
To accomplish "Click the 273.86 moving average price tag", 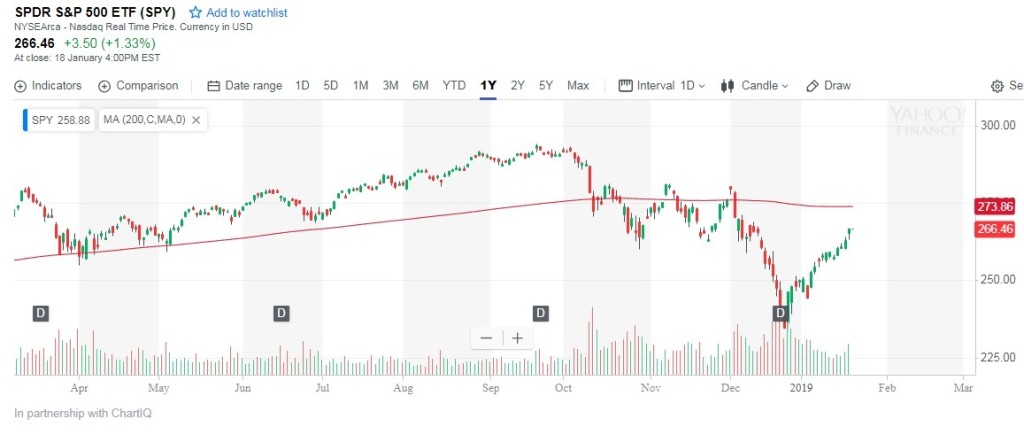I will click(993, 207).
